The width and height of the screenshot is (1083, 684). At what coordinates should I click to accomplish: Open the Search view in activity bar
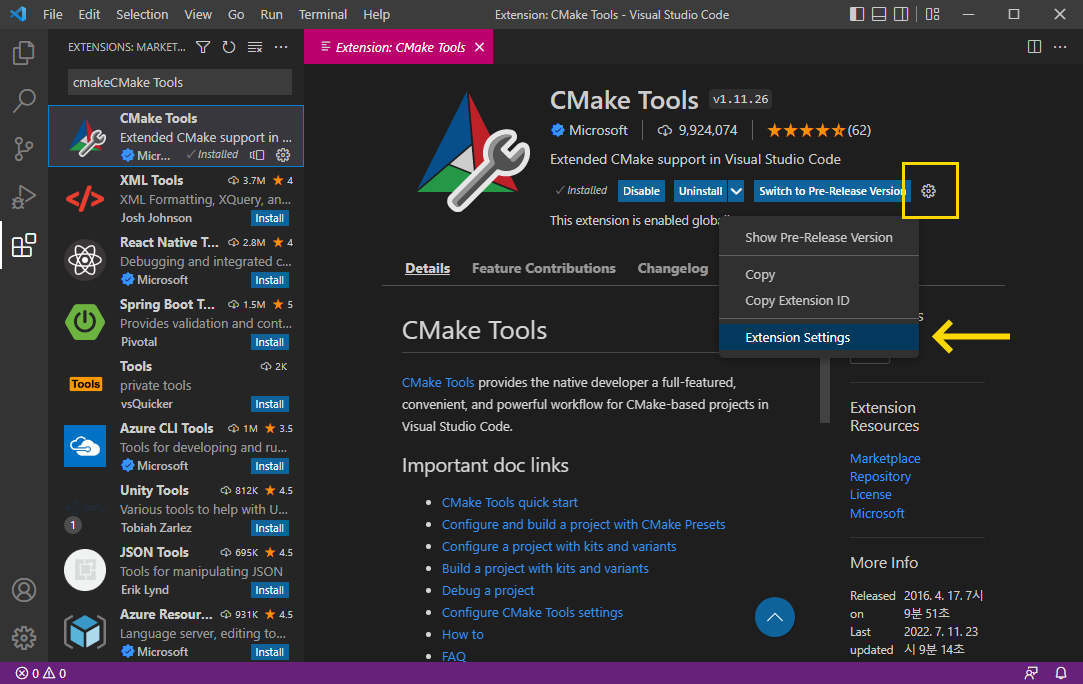23,101
